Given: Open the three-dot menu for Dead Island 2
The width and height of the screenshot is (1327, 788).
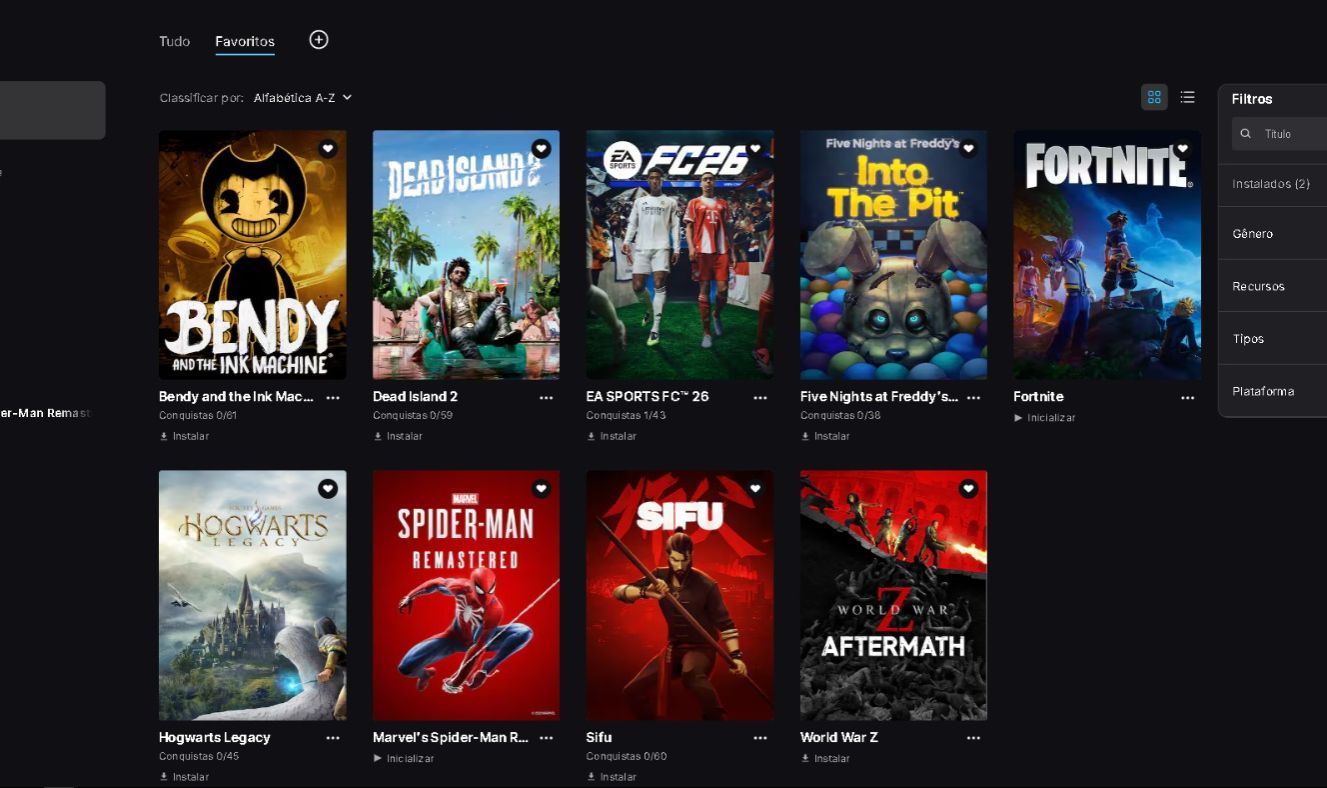Looking at the screenshot, I should [546, 397].
